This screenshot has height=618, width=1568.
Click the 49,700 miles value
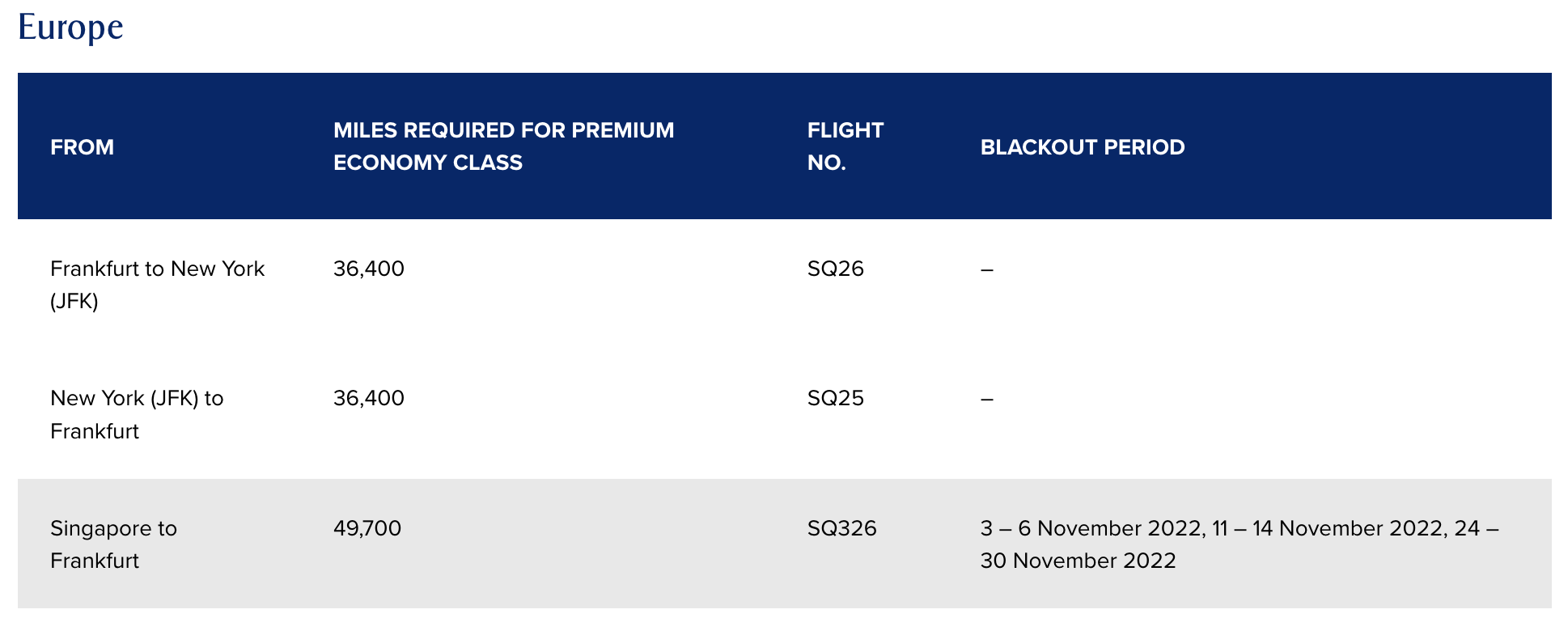point(367,528)
